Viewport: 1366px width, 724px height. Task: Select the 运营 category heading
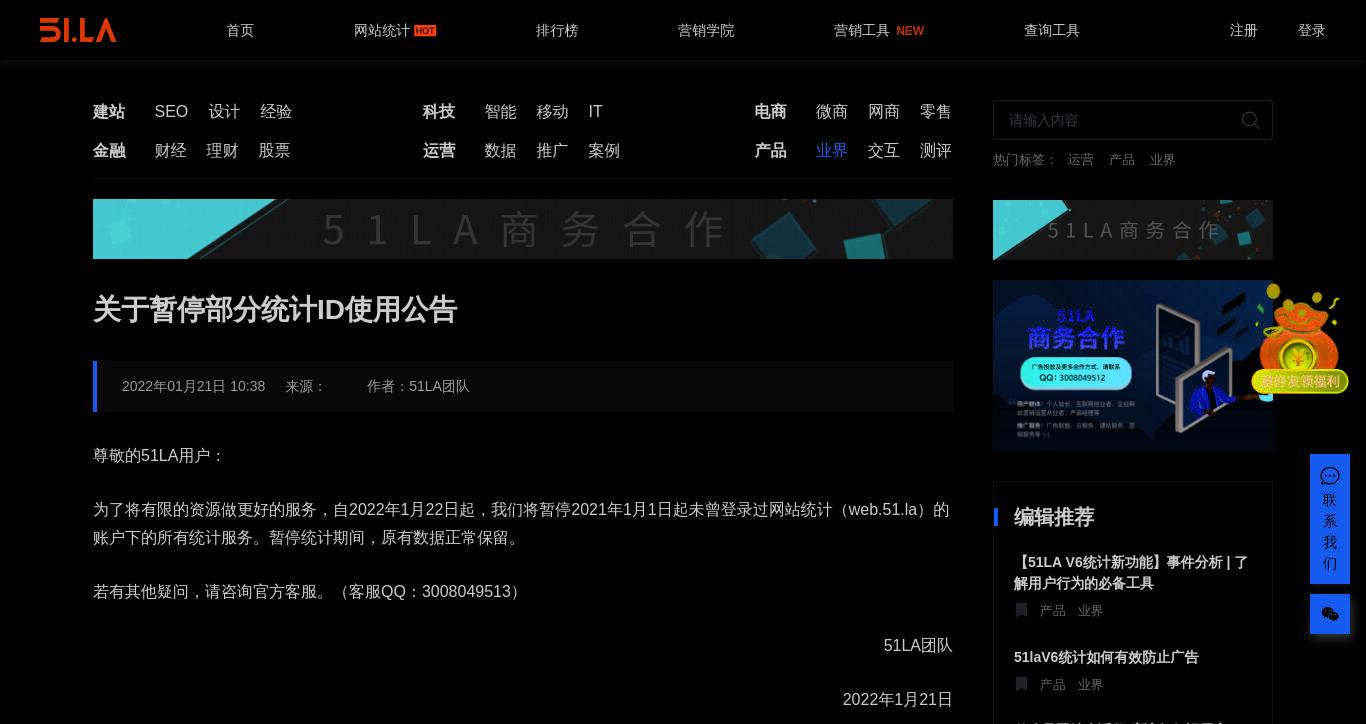439,151
